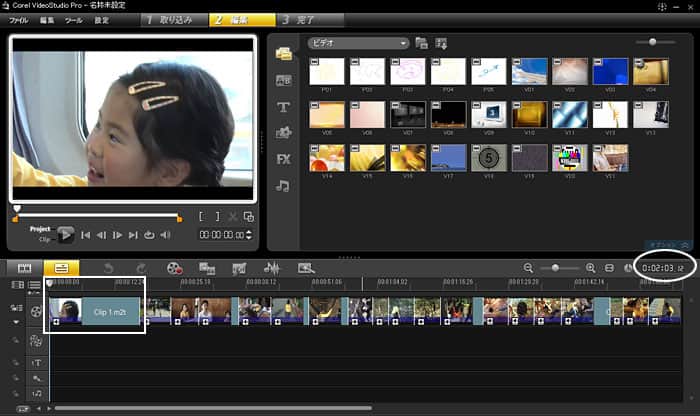Open the ファイル menu
This screenshot has width=700, height=416.
click(x=18, y=20)
